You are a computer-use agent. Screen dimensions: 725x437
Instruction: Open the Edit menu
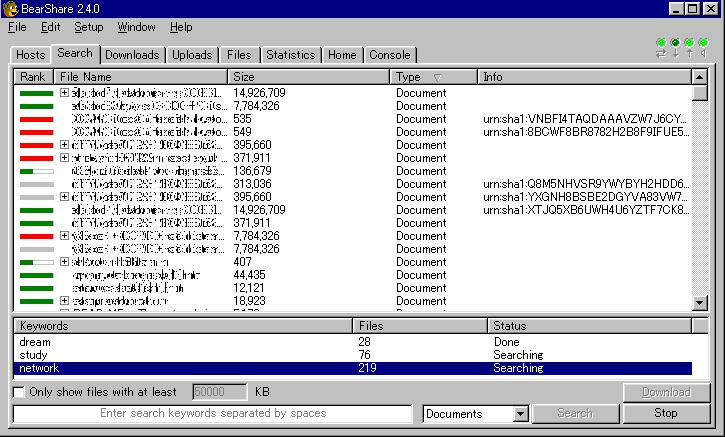(x=50, y=27)
